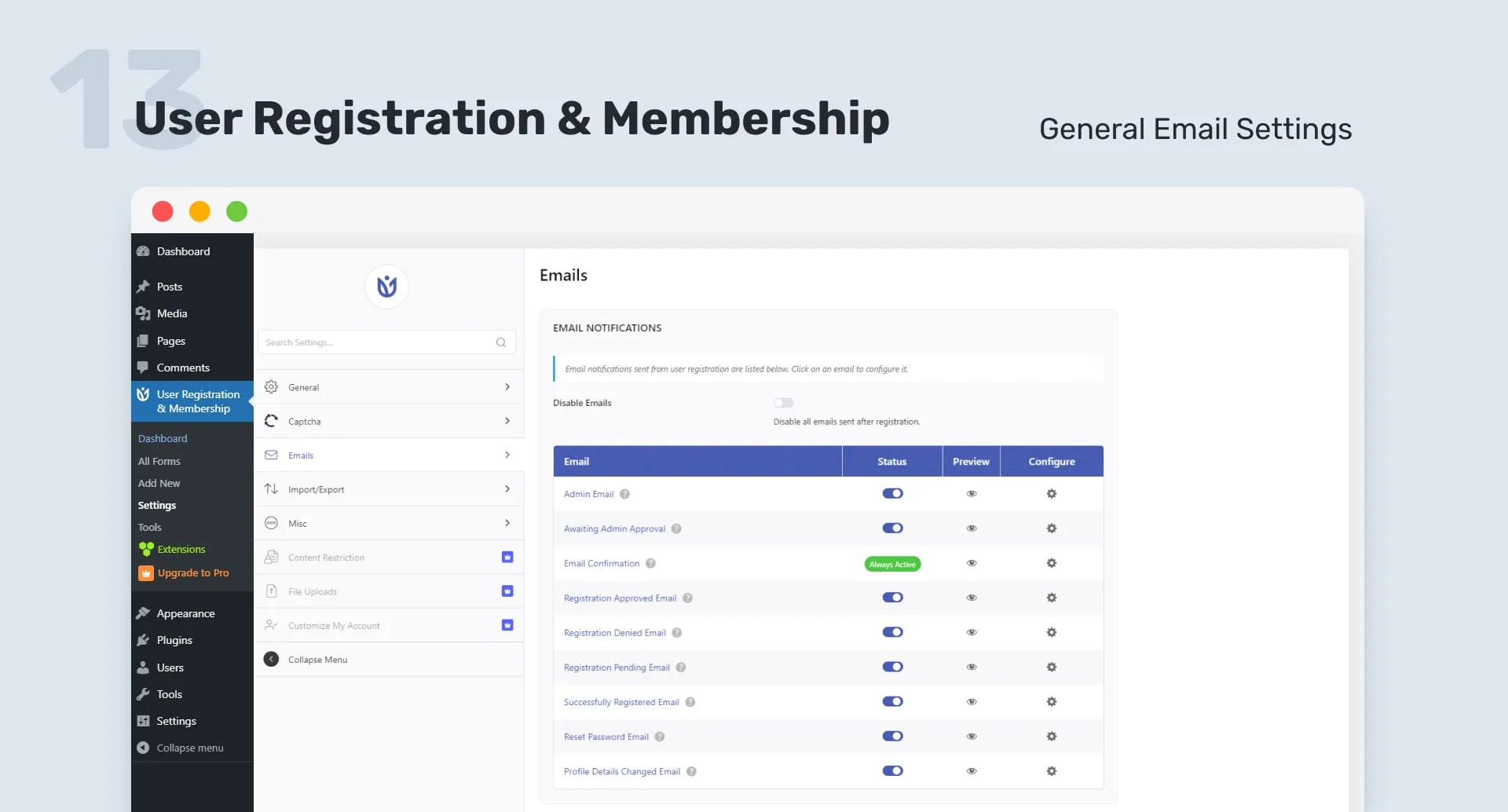Click pro badge on Content Restriction
This screenshot has height=812, width=1508.
click(x=507, y=557)
